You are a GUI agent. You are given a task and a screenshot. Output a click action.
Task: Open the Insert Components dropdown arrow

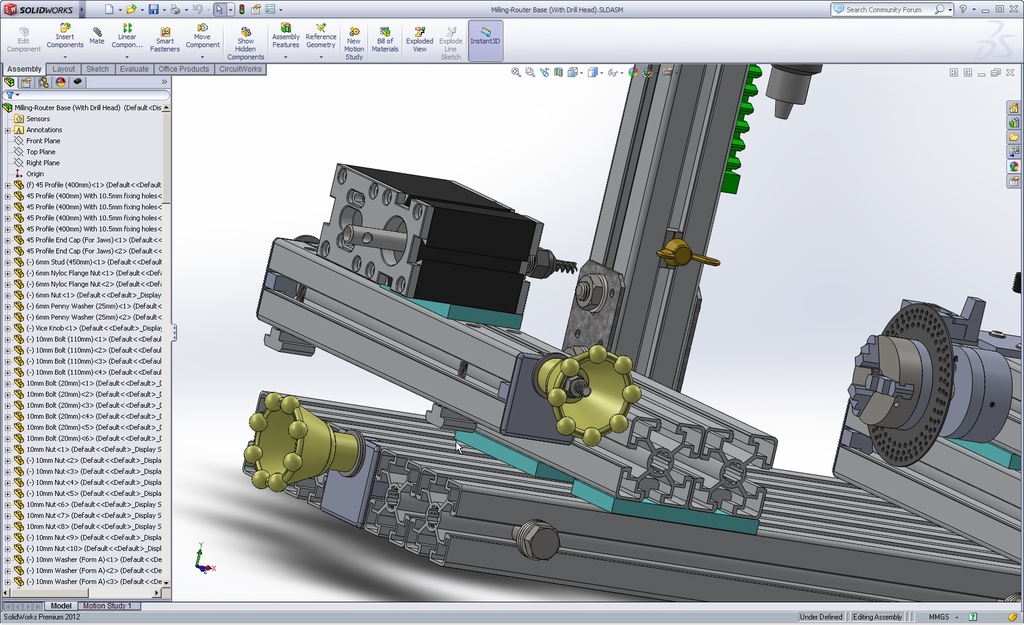[x=65, y=57]
